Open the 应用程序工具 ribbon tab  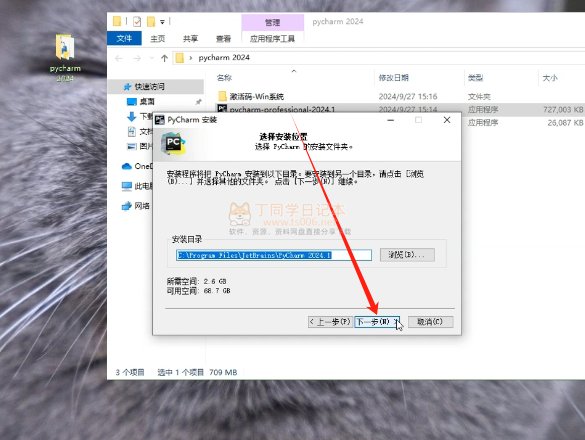[x=272, y=39]
